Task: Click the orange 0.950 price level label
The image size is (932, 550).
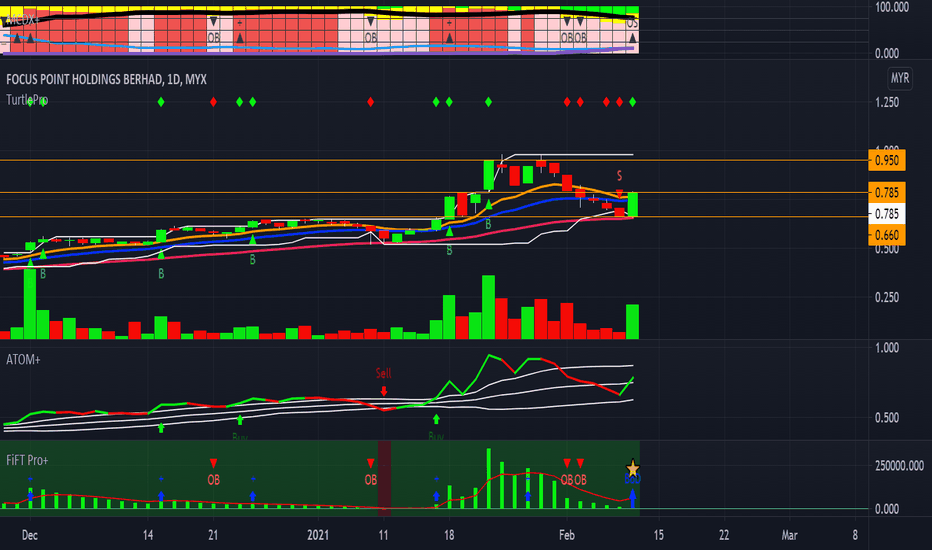Action: (886, 161)
